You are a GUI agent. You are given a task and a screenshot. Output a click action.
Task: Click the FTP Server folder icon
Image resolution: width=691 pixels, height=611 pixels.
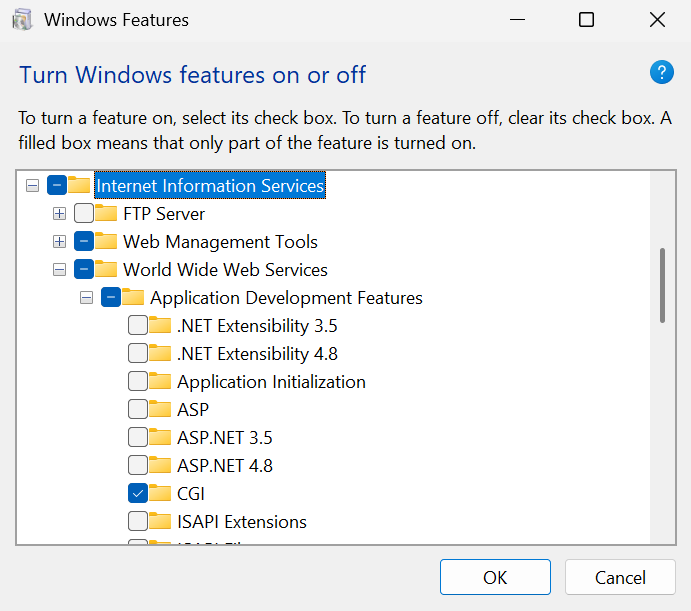click(106, 213)
